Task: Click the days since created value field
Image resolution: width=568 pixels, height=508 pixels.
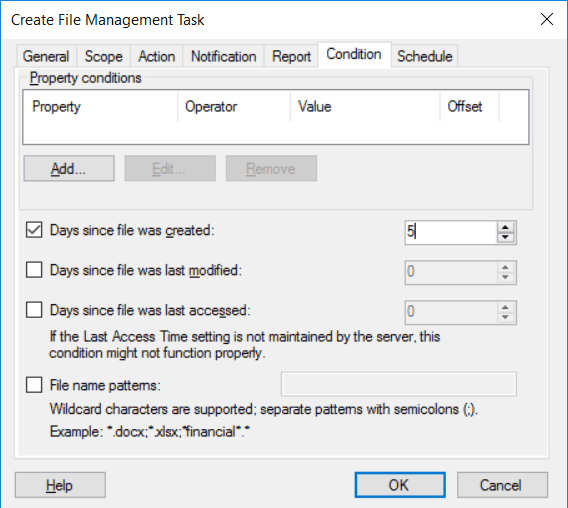Action: pos(451,232)
